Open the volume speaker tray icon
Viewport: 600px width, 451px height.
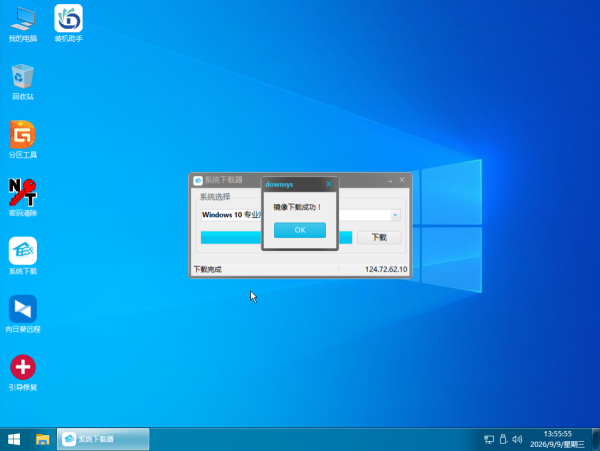(517, 439)
